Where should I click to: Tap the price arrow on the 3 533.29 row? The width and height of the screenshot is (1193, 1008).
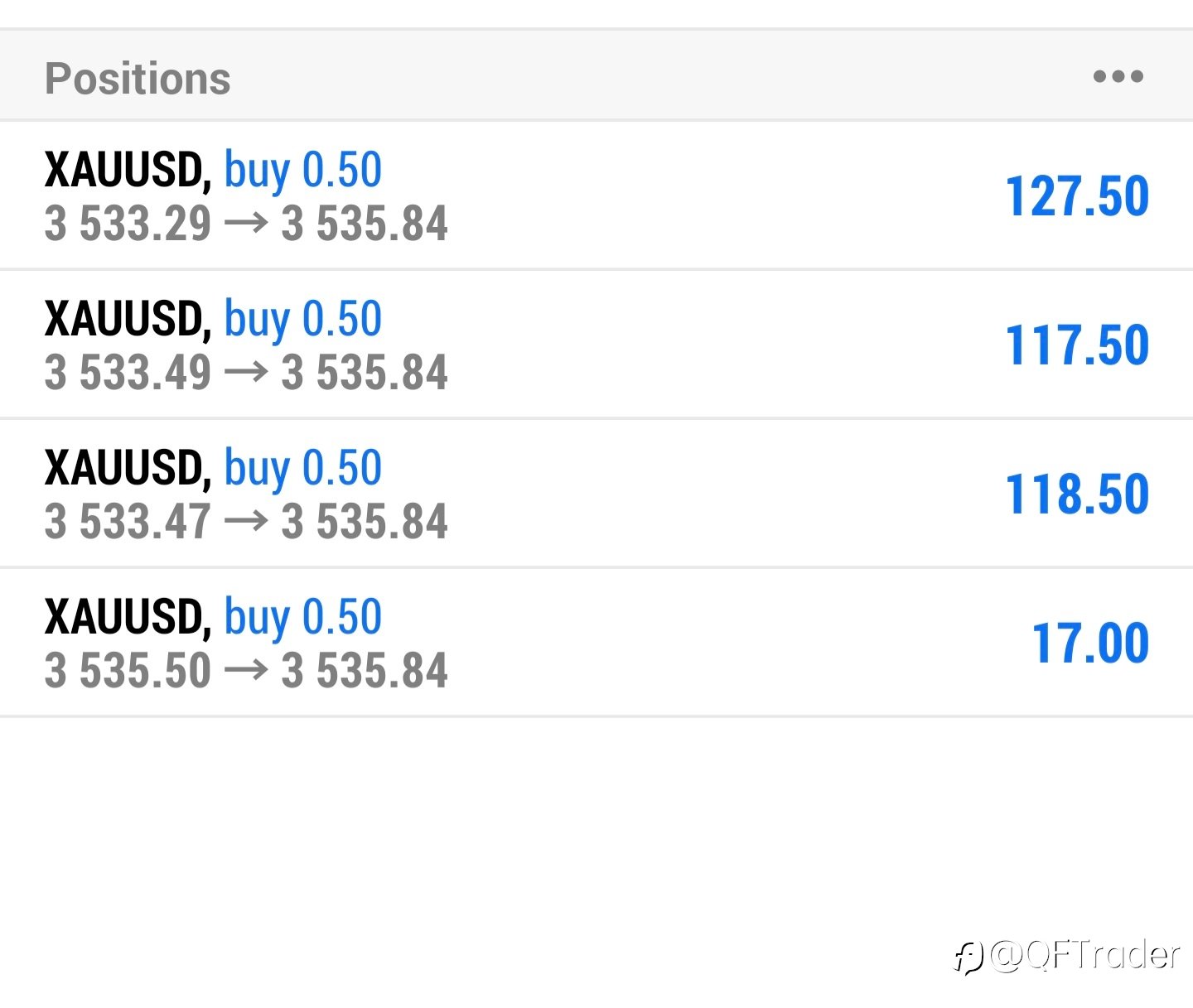pyautogui.click(x=246, y=224)
